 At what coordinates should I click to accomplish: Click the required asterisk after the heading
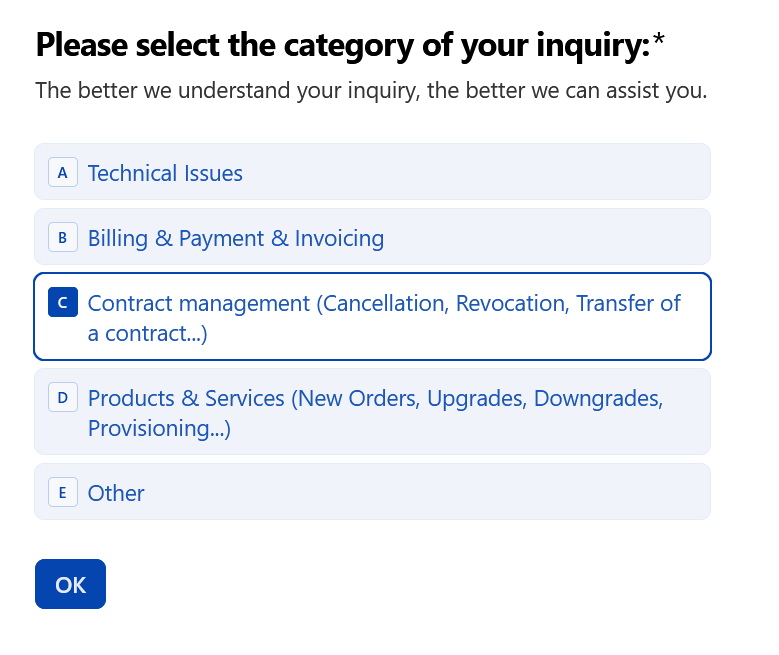point(659,43)
